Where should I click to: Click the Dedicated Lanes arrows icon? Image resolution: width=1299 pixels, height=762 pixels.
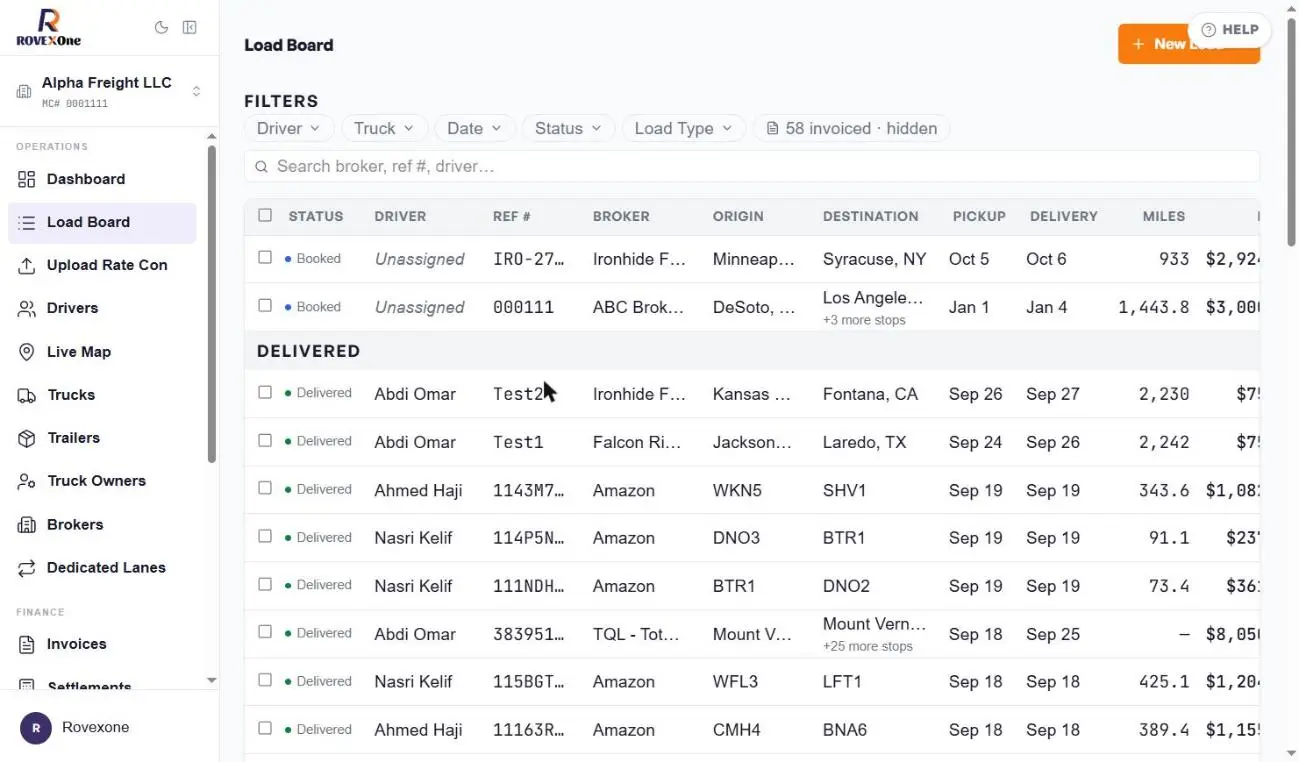(x=27, y=568)
